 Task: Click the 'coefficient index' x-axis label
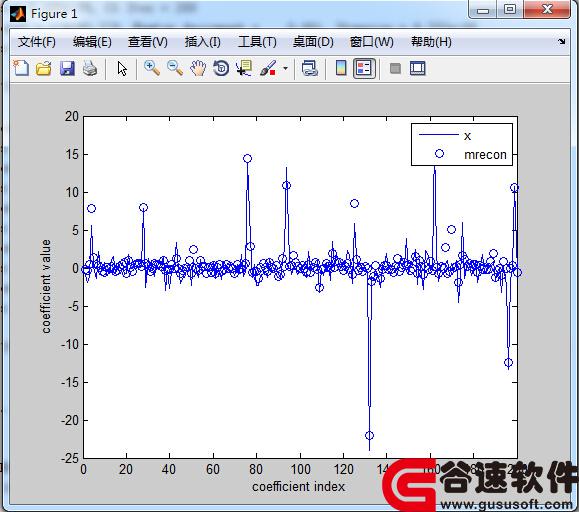point(298,487)
